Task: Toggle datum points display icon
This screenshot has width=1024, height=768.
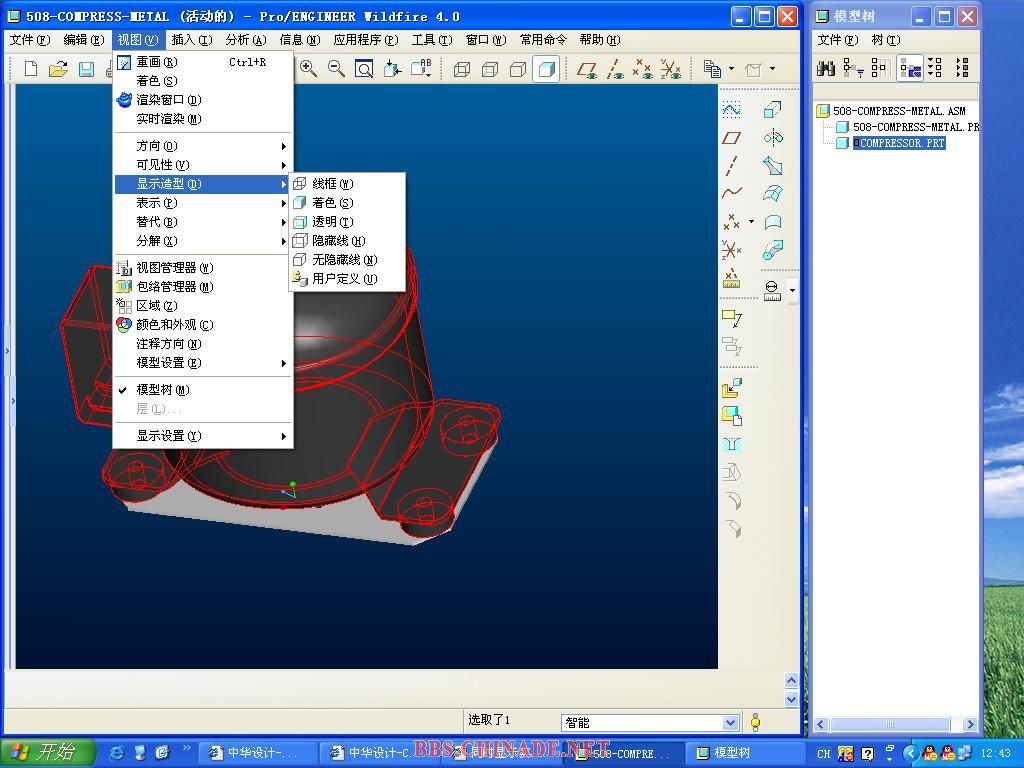Action: pos(643,69)
